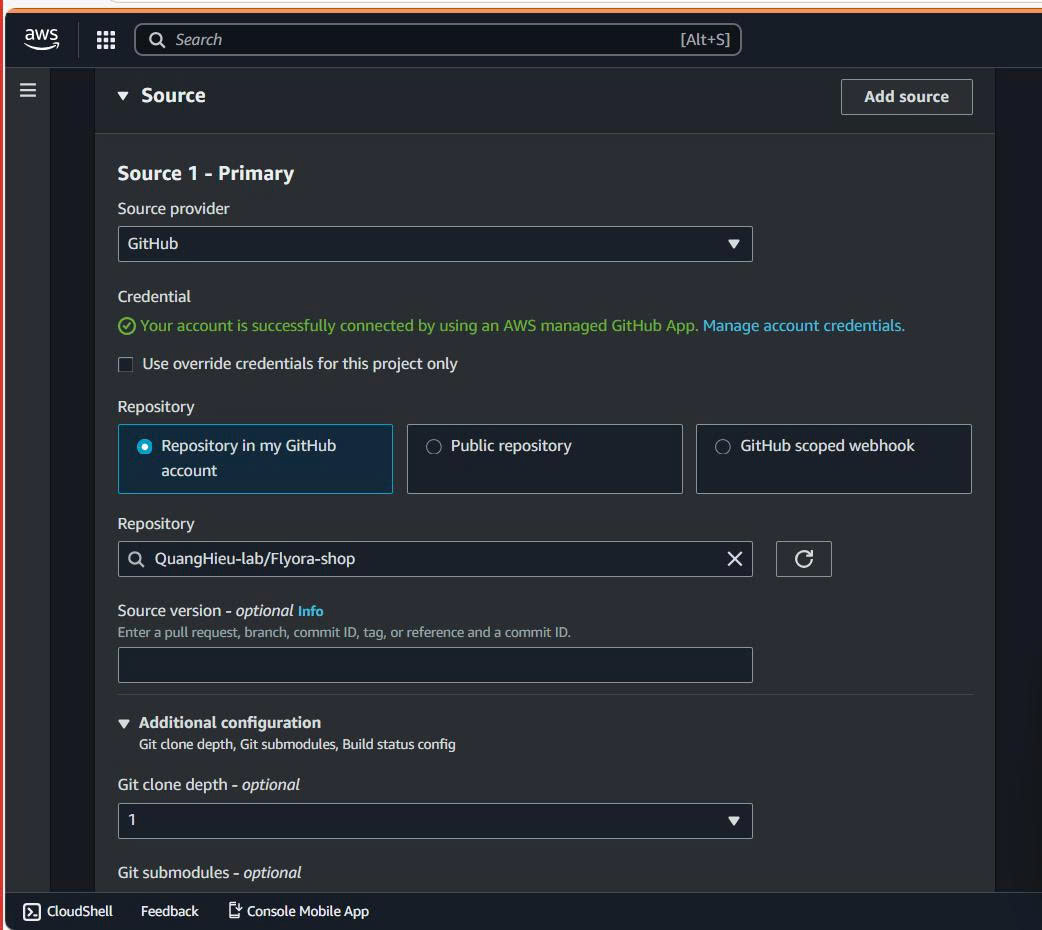
Task: Refresh the repository list
Action: (803, 559)
